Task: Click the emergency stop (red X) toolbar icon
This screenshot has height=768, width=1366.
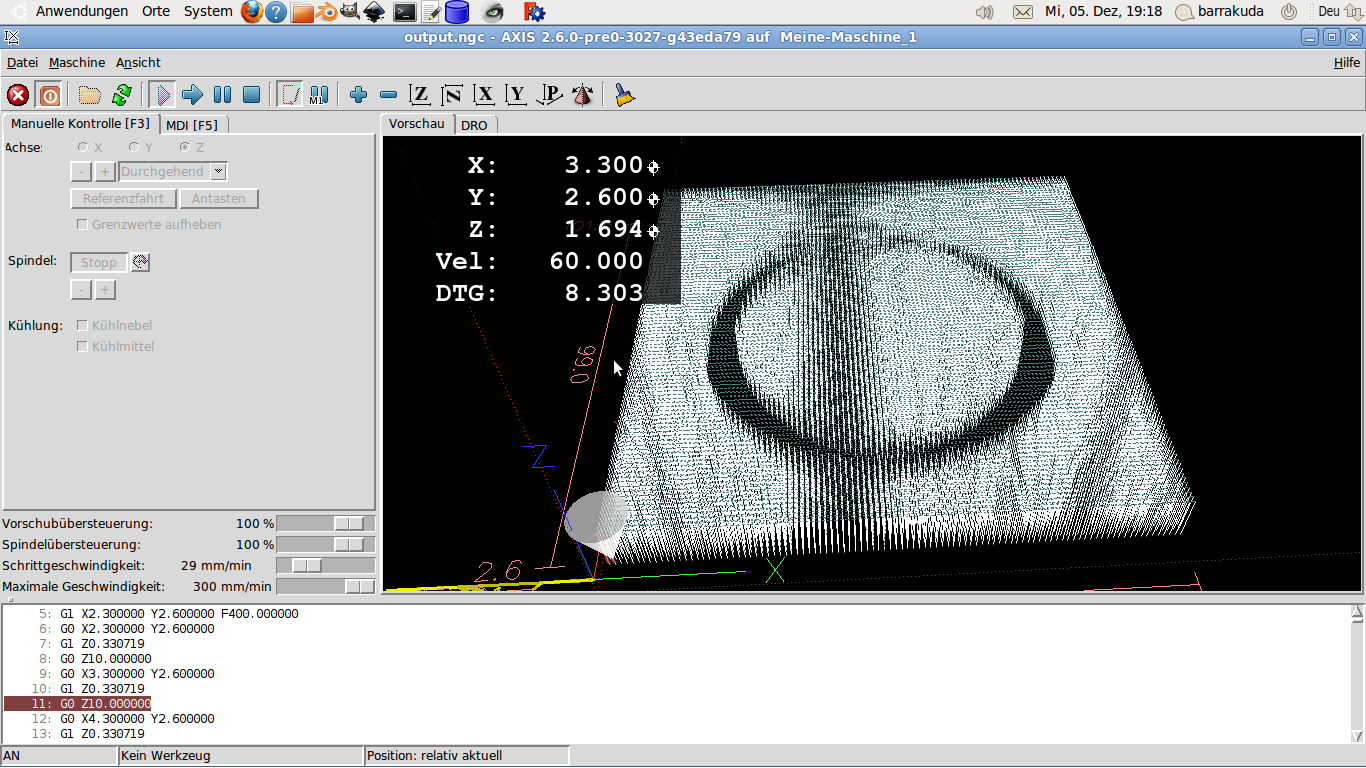Action: (x=18, y=95)
